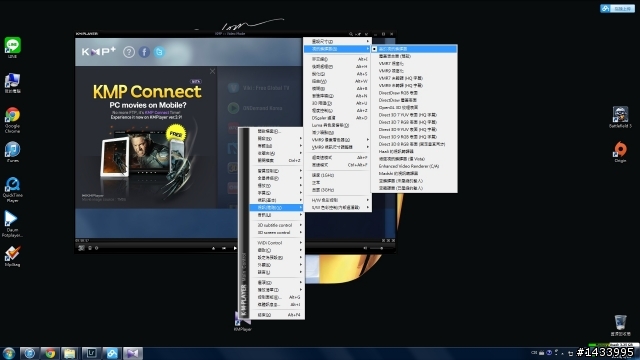Viewport: 640px width, 360px height.
Task: Open QuickTime Player desktop shortcut
Action: 13,190
